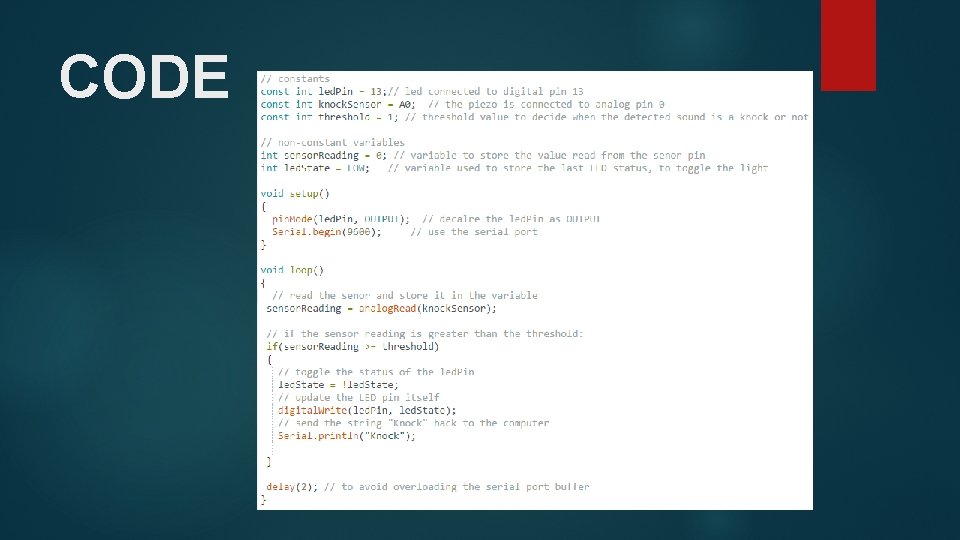The height and width of the screenshot is (540, 960).
Task: Click the 'greater than the threshold' comment
Action: click(425, 334)
